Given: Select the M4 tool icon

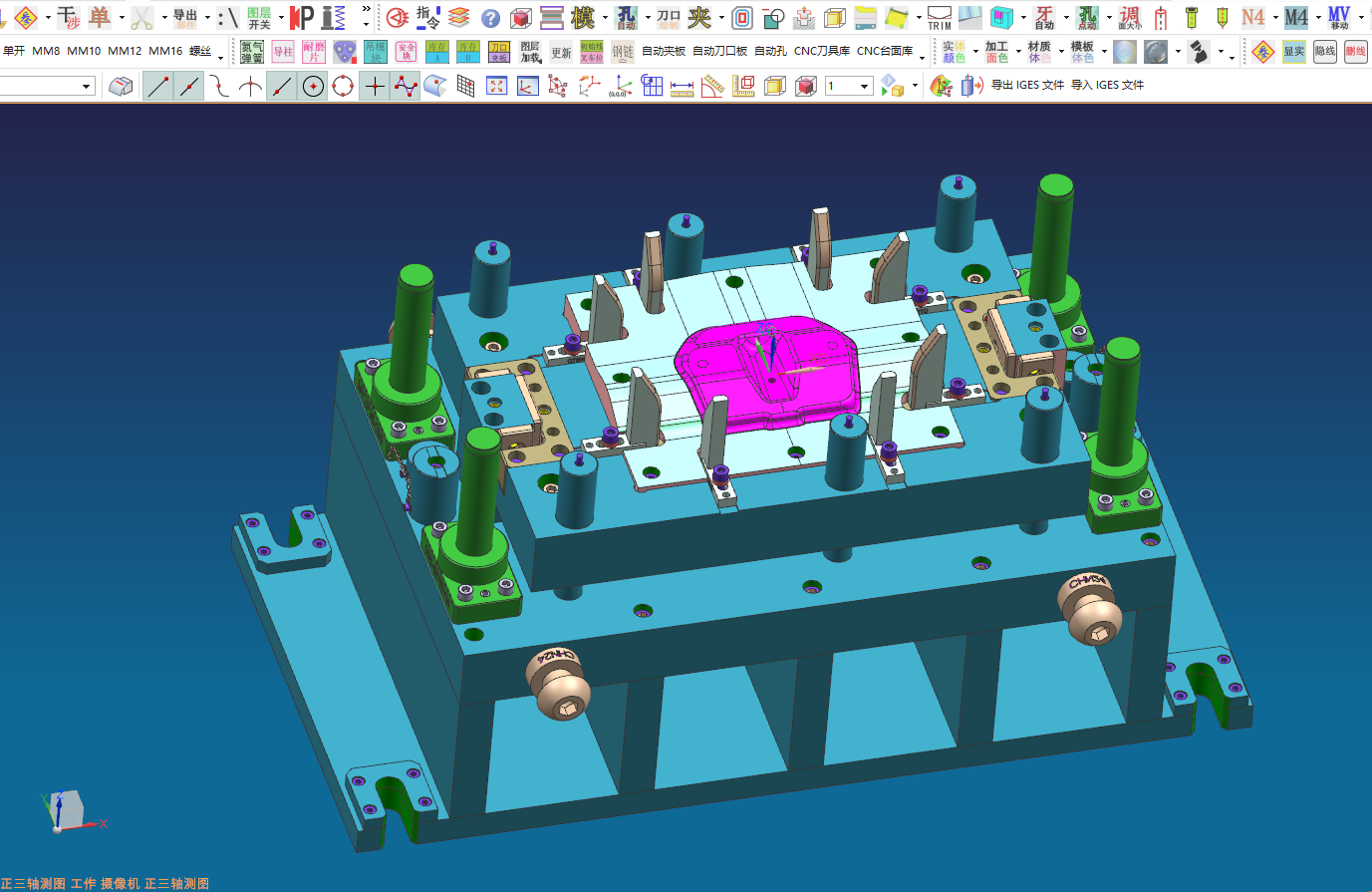Looking at the screenshot, I should [1296, 17].
